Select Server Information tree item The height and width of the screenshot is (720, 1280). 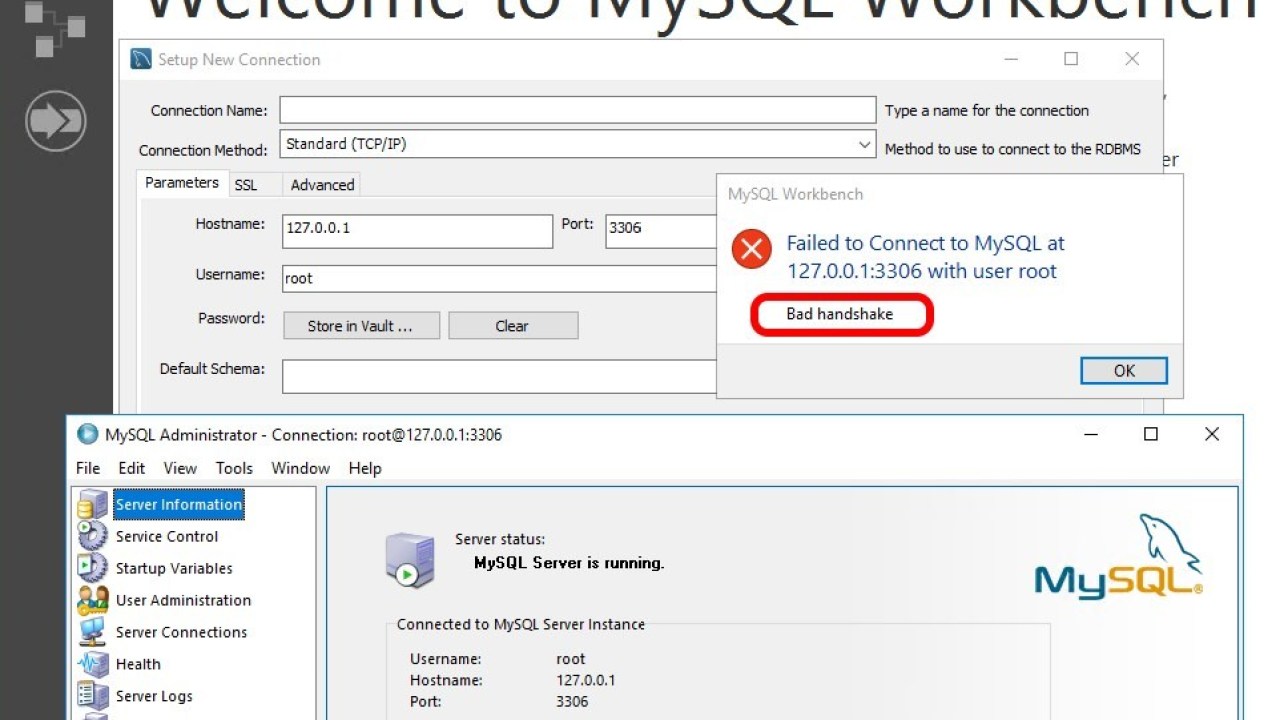click(x=179, y=505)
